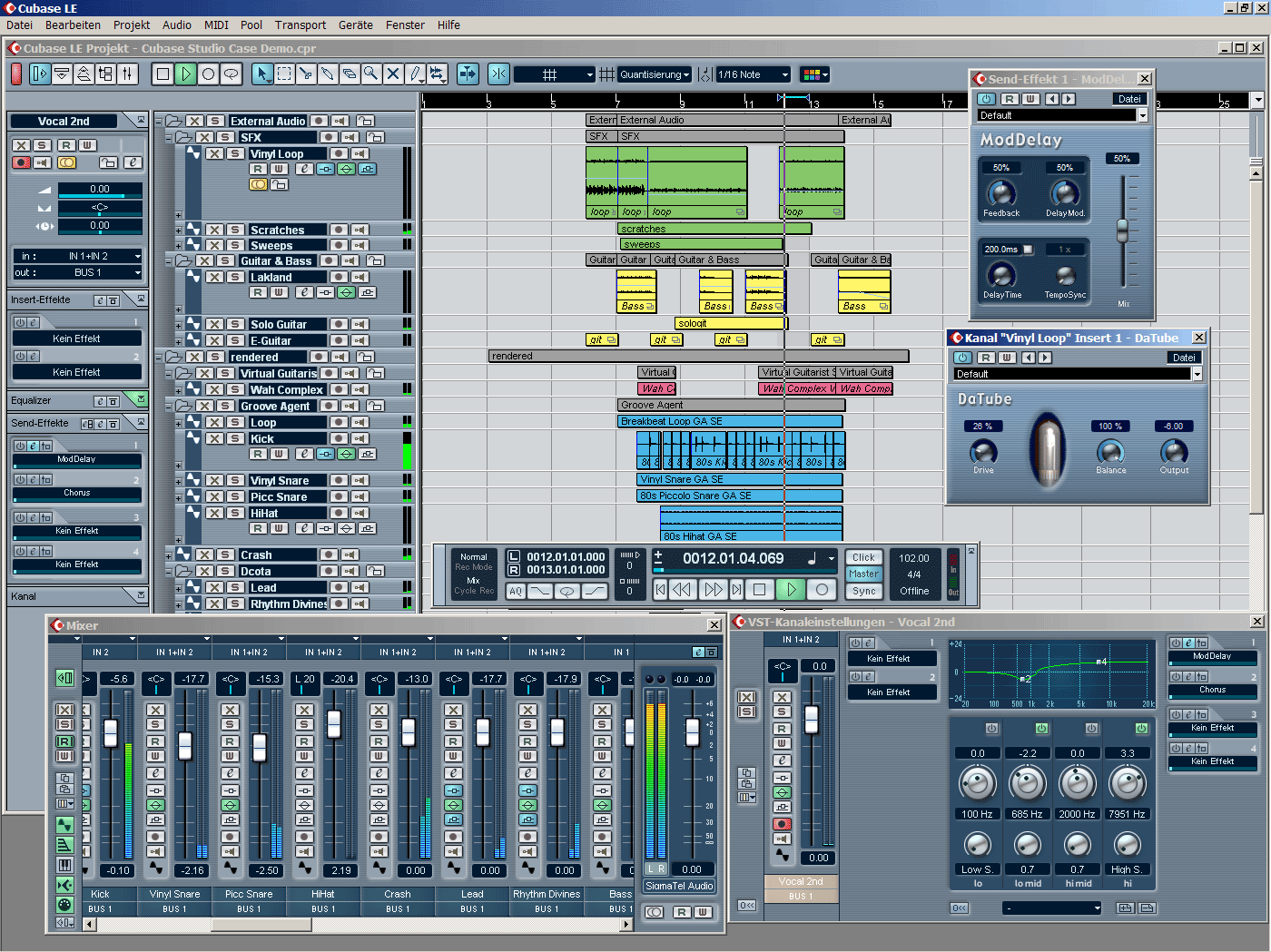This screenshot has width=1271, height=952.
Task: Toggle the Click metronome button
Action: (863, 558)
